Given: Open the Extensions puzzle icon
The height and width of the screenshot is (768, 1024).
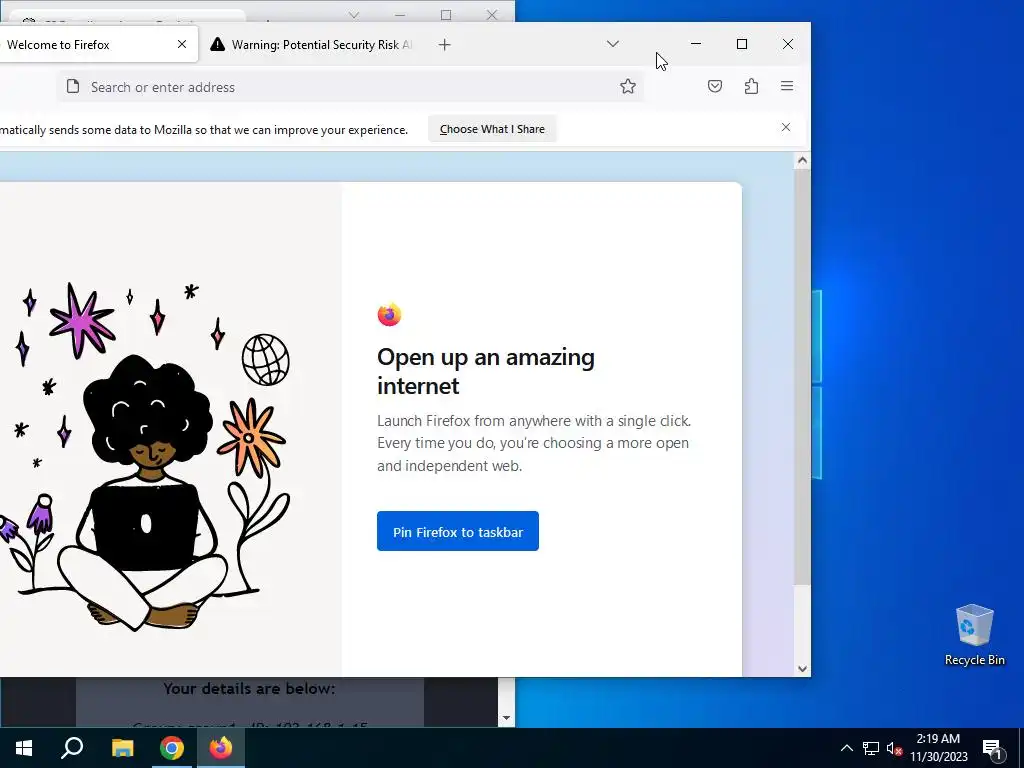Looking at the screenshot, I should coord(751,86).
